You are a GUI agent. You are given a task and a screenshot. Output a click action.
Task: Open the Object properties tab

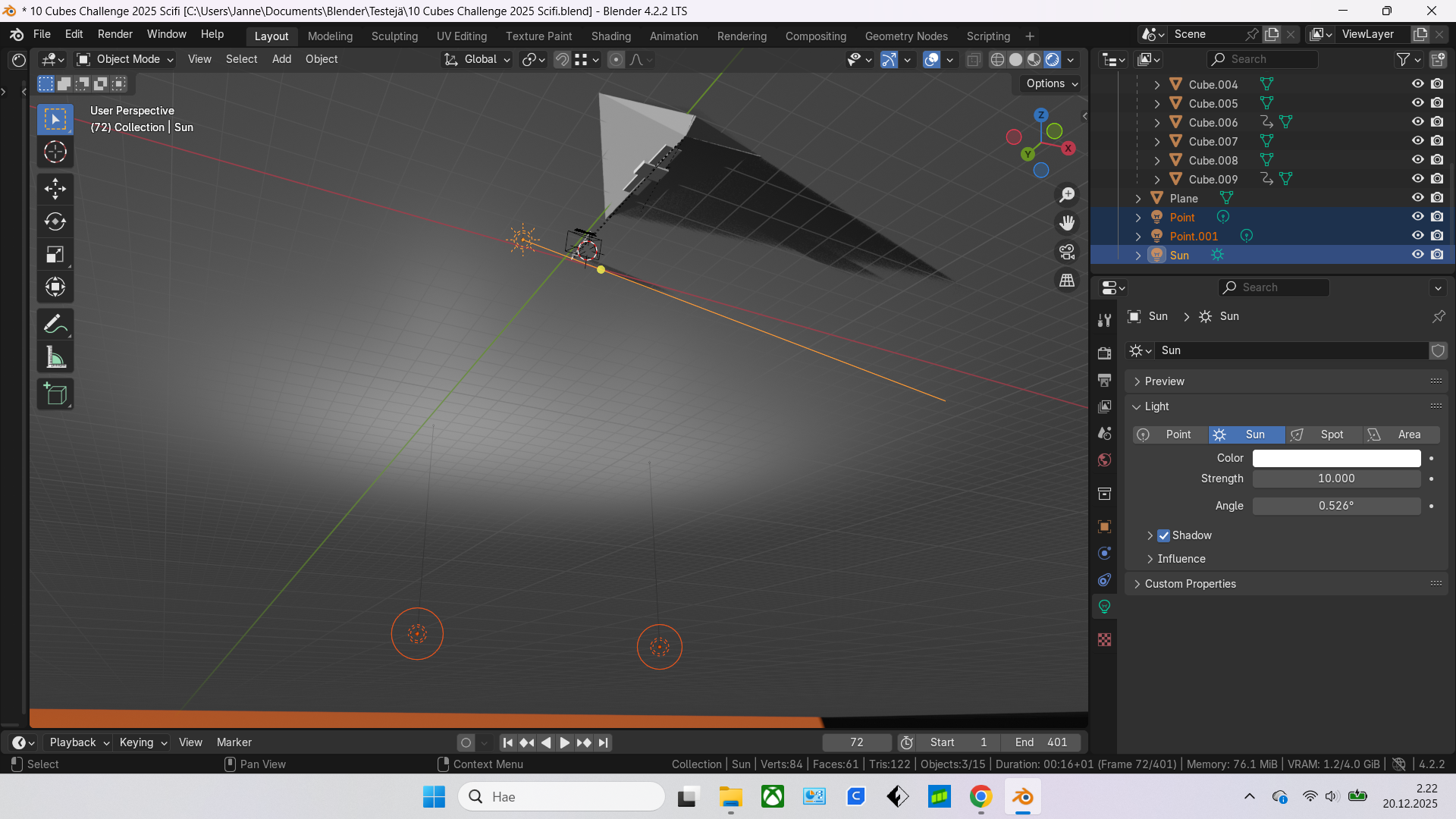(x=1105, y=526)
